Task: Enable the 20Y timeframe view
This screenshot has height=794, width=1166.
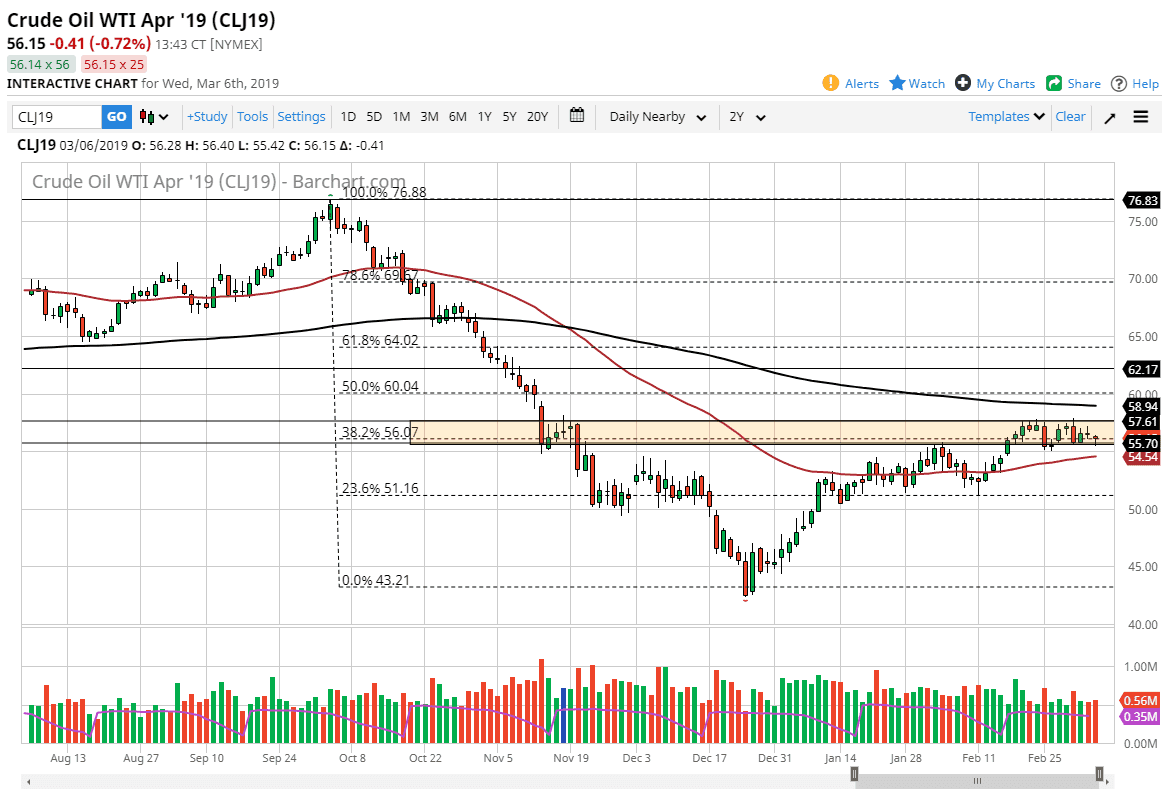Action: [x=537, y=117]
